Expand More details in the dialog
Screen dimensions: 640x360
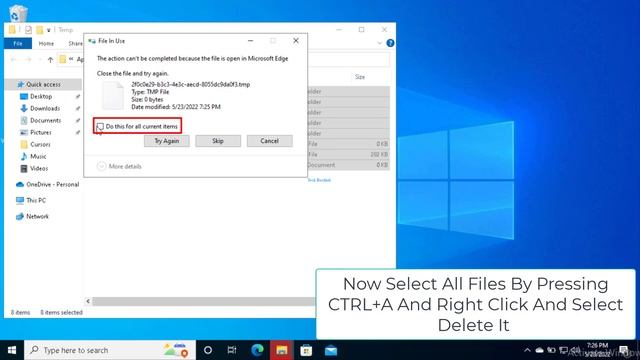tap(119, 166)
